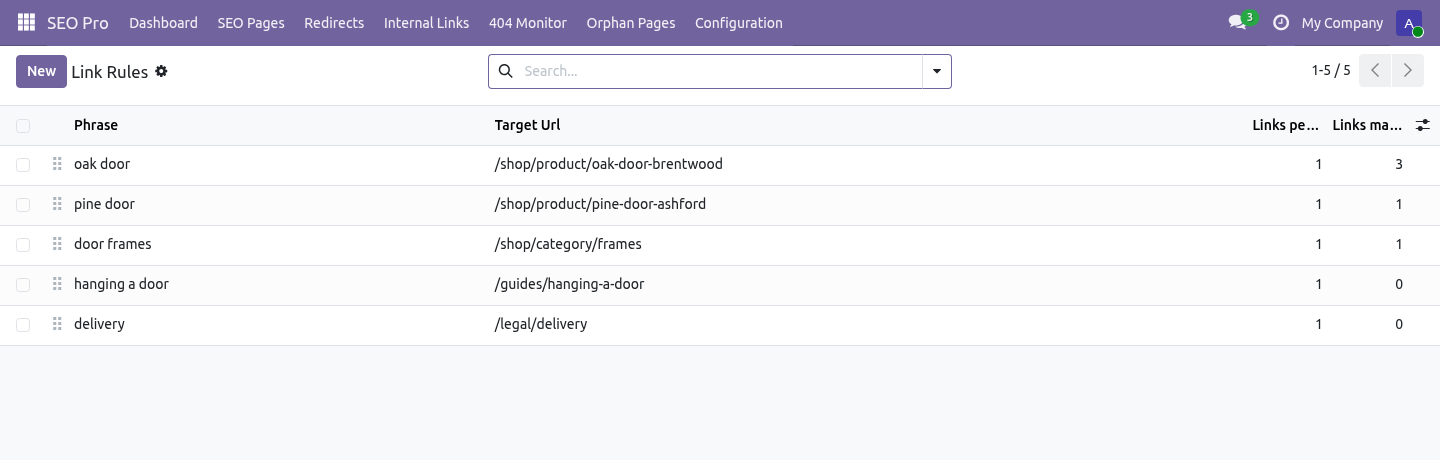
Task: Open the activities clock icon
Action: (1281, 22)
